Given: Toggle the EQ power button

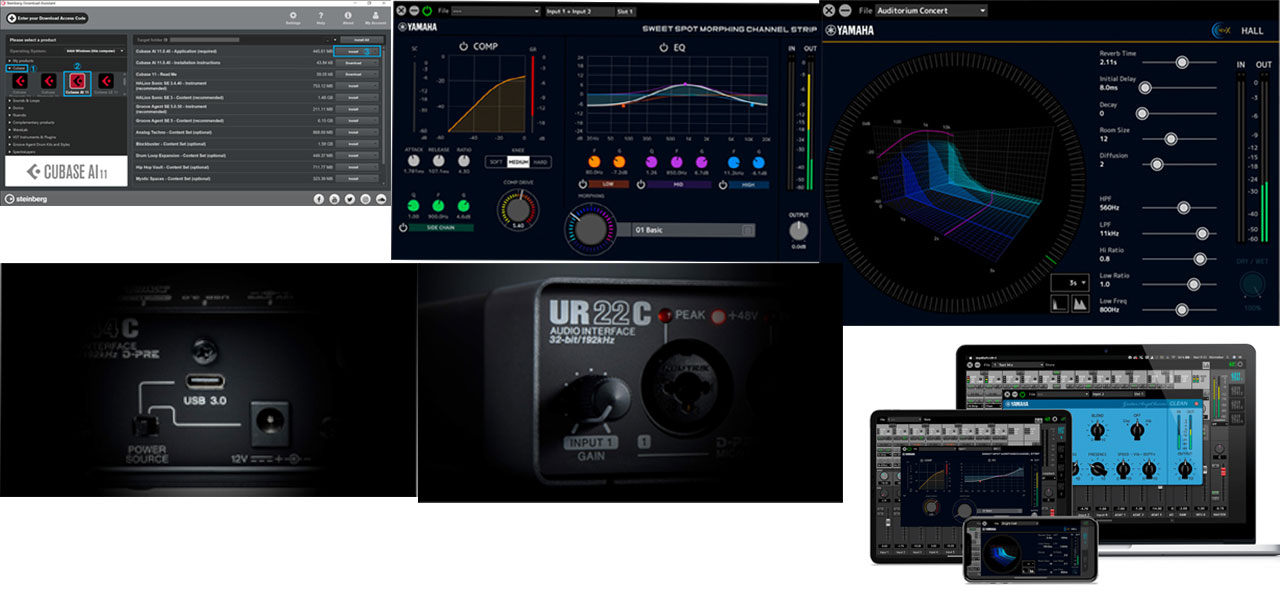Looking at the screenshot, I should point(662,46).
